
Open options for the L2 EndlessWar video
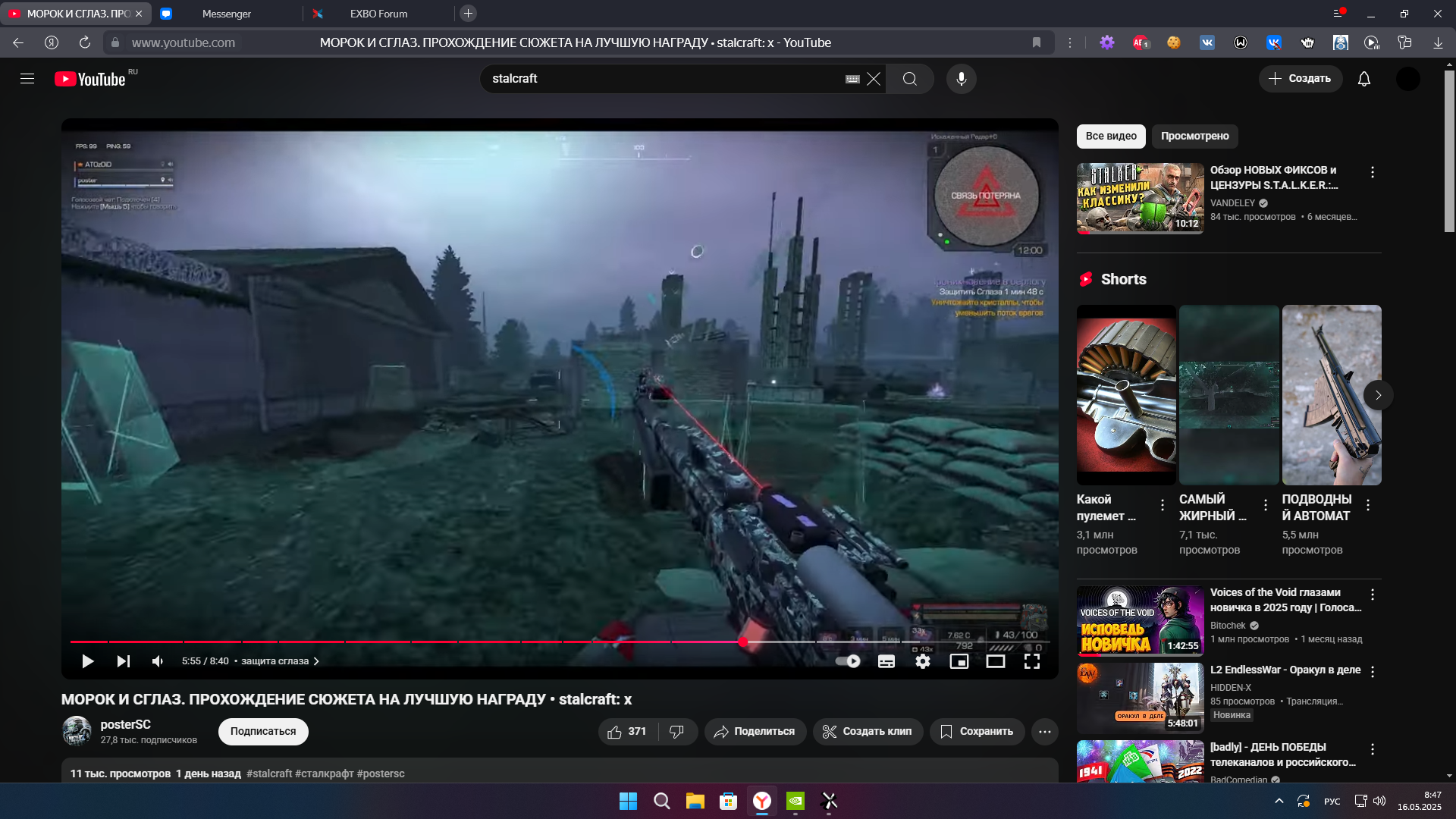(1372, 672)
